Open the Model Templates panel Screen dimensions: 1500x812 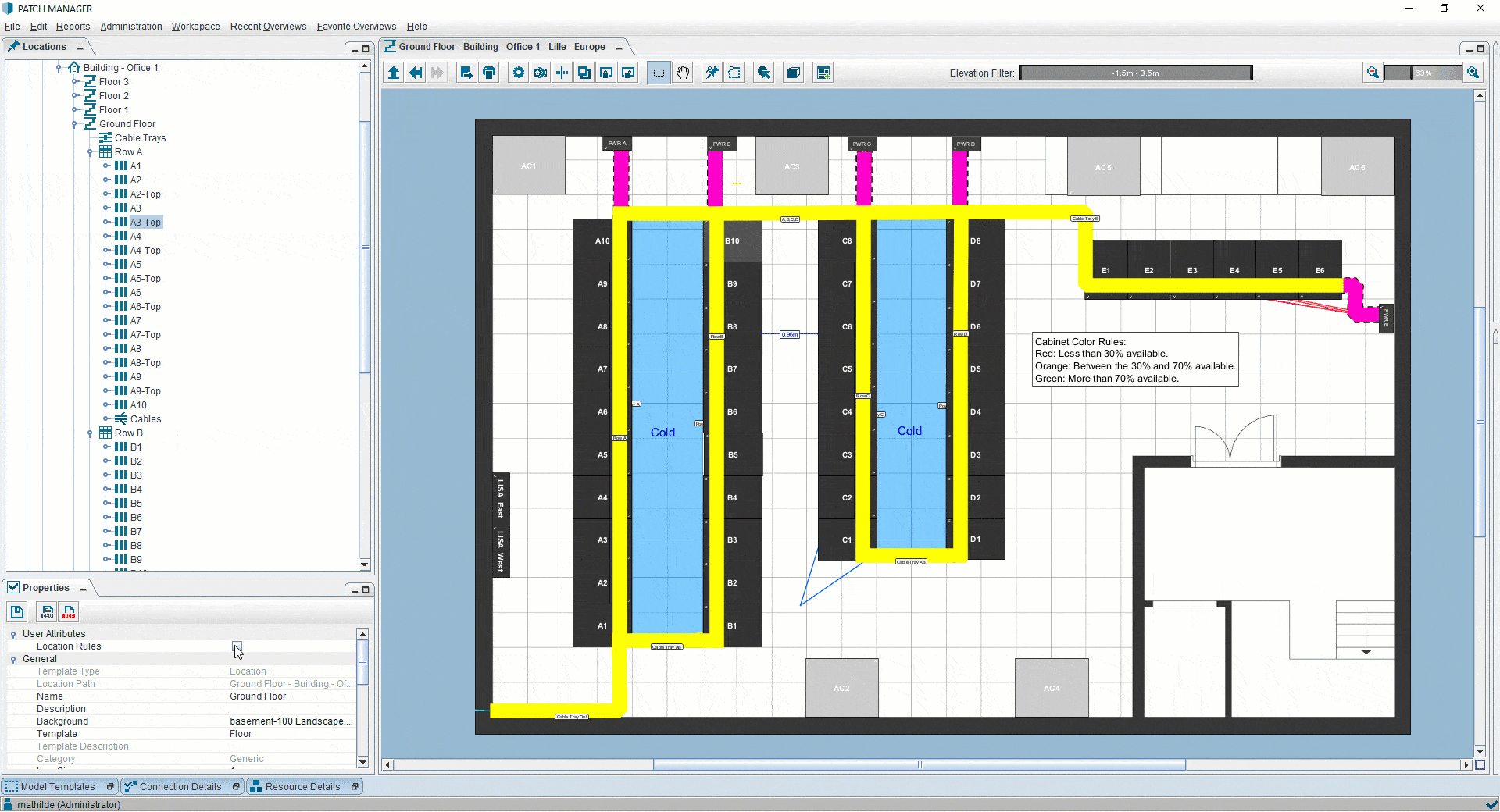58,786
